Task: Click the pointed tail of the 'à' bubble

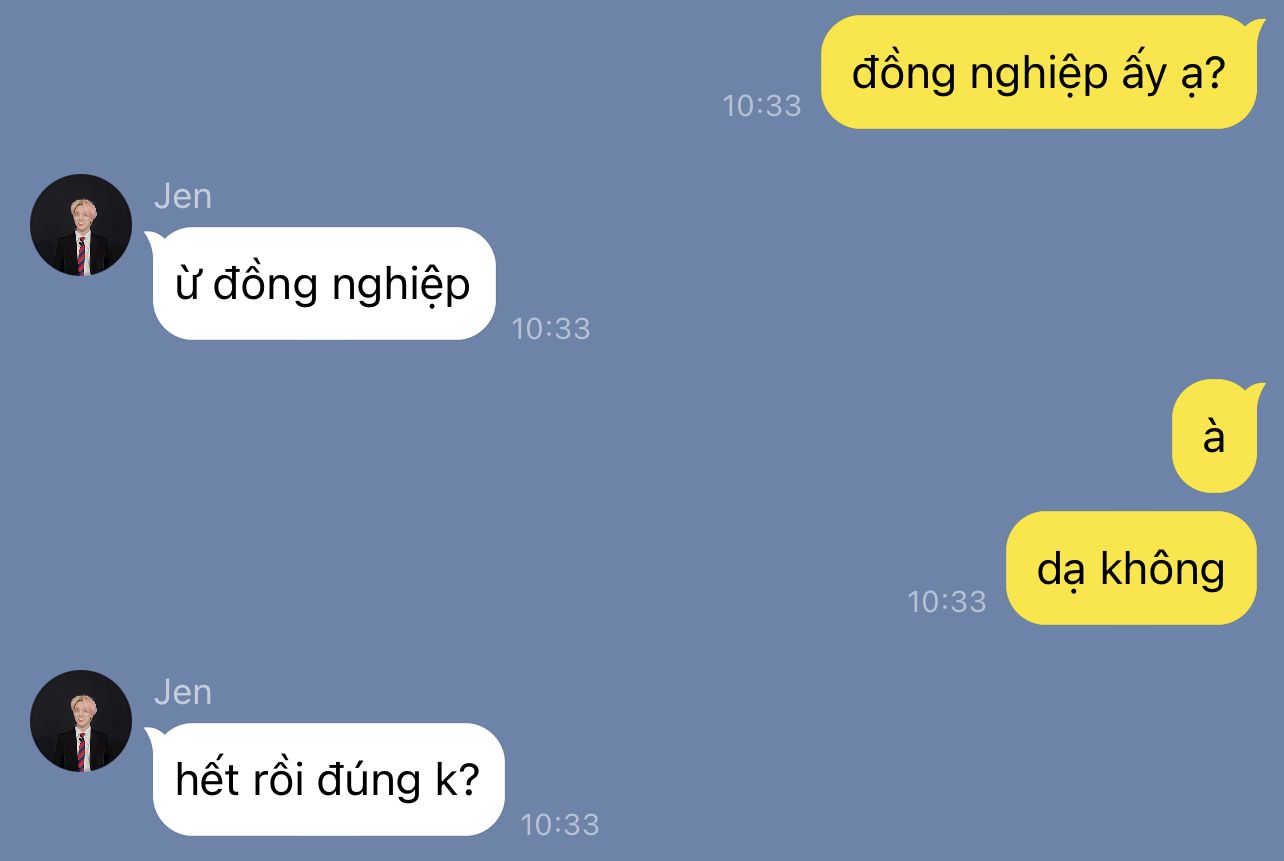Action: coord(1252,390)
